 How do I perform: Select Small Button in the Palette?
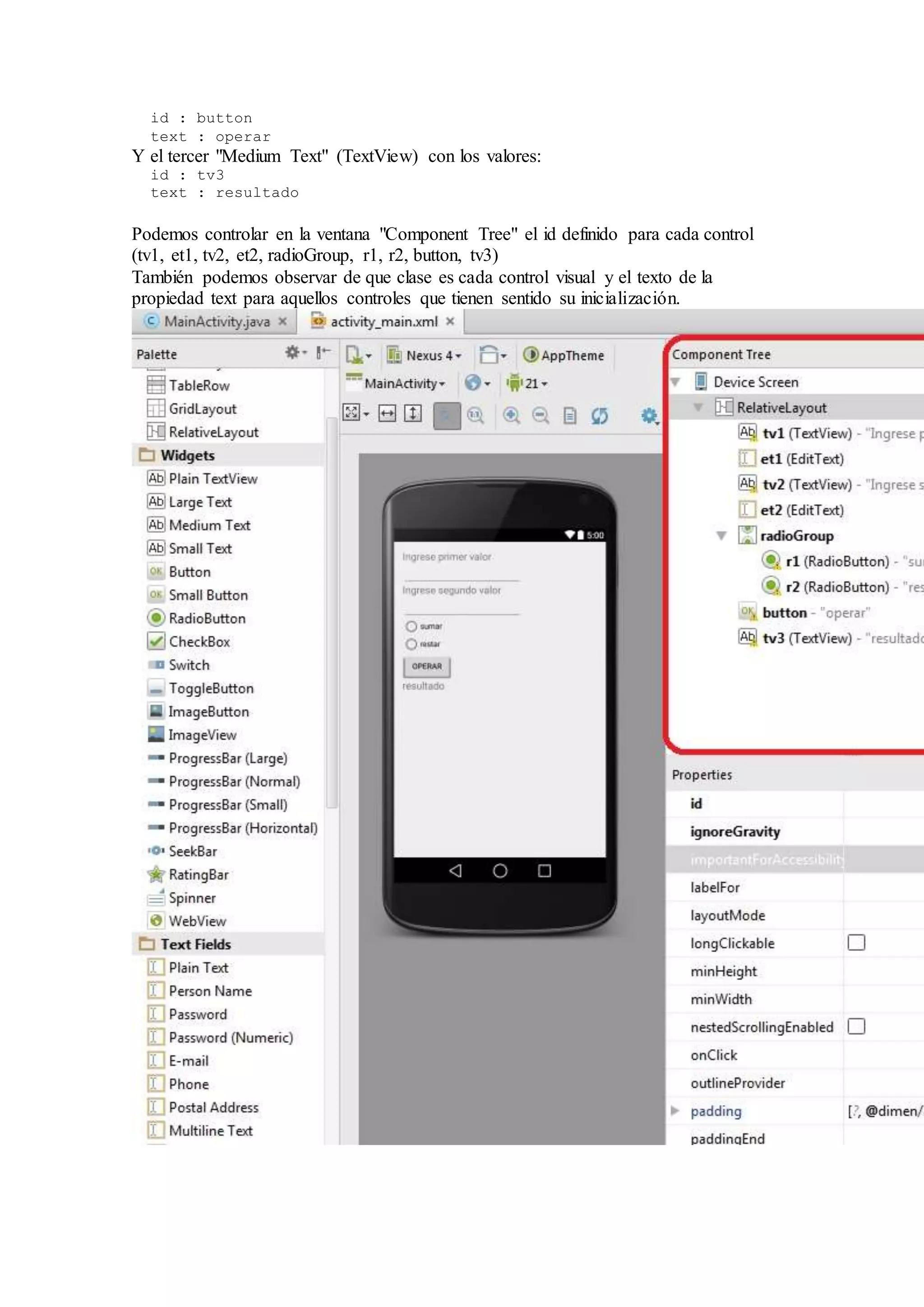click(x=198, y=595)
